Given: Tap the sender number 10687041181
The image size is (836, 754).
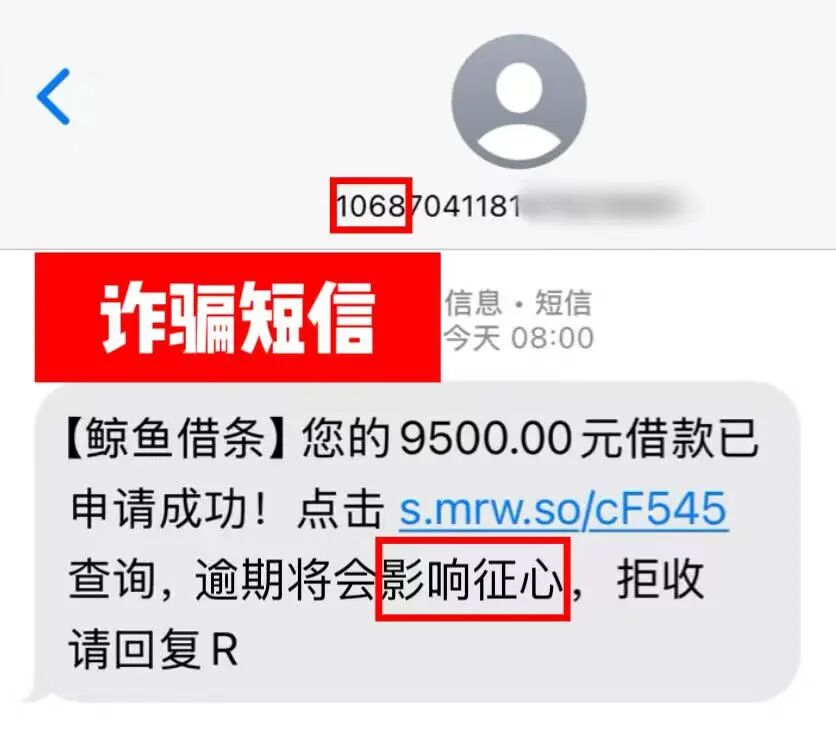Looking at the screenshot, I should click(428, 205).
